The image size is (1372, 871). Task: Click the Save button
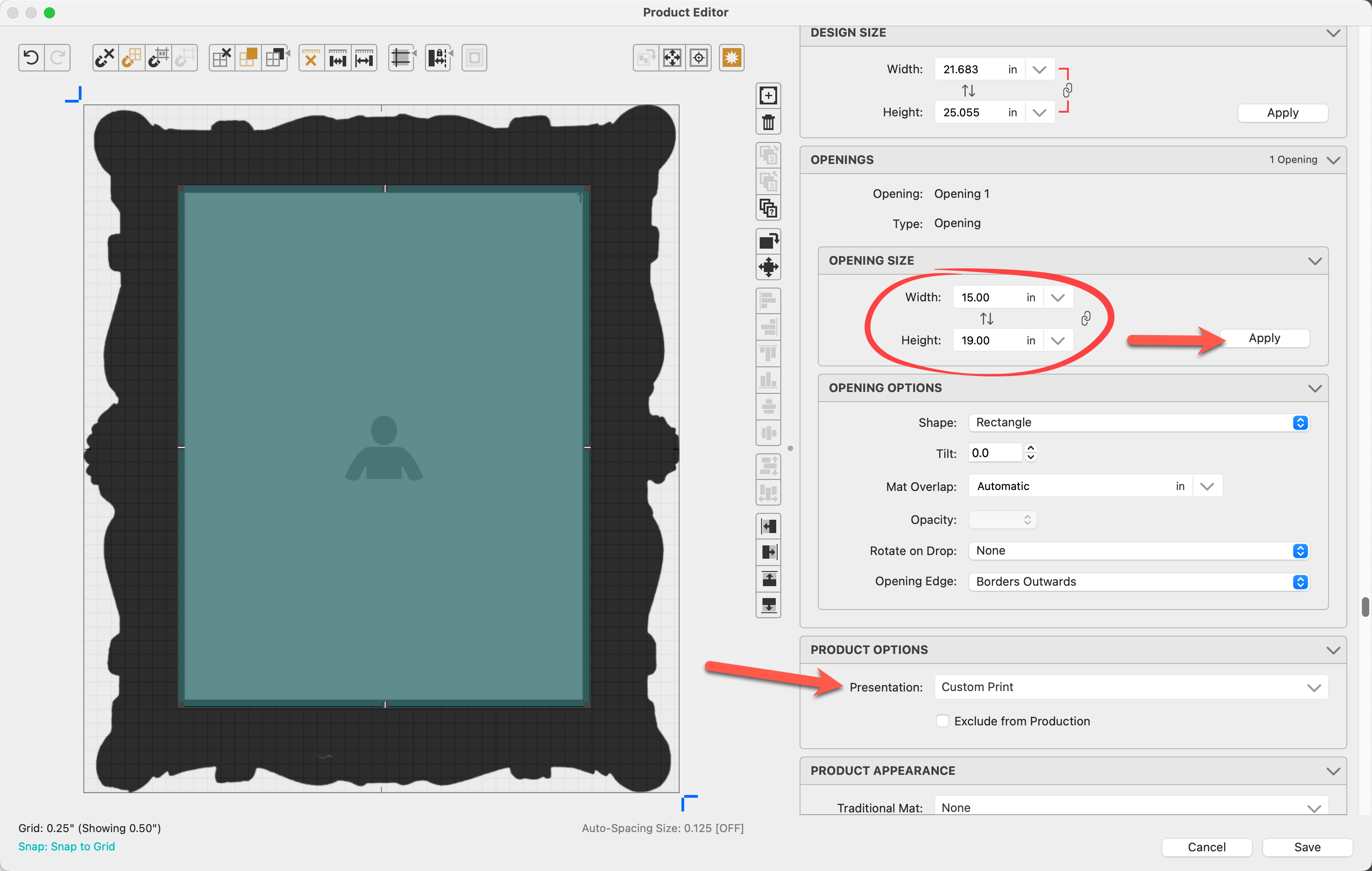click(1307, 847)
